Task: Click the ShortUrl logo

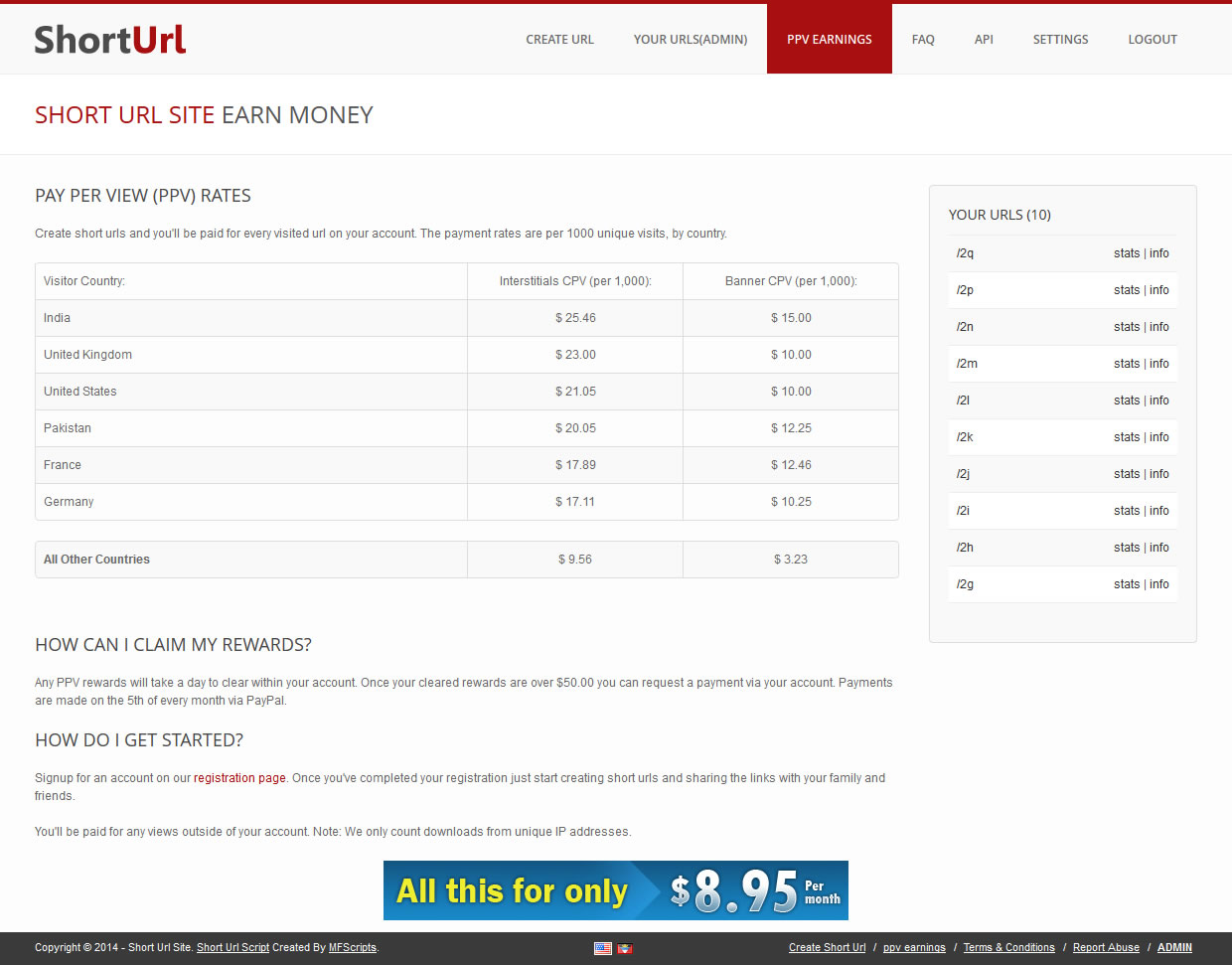Action: [x=110, y=40]
